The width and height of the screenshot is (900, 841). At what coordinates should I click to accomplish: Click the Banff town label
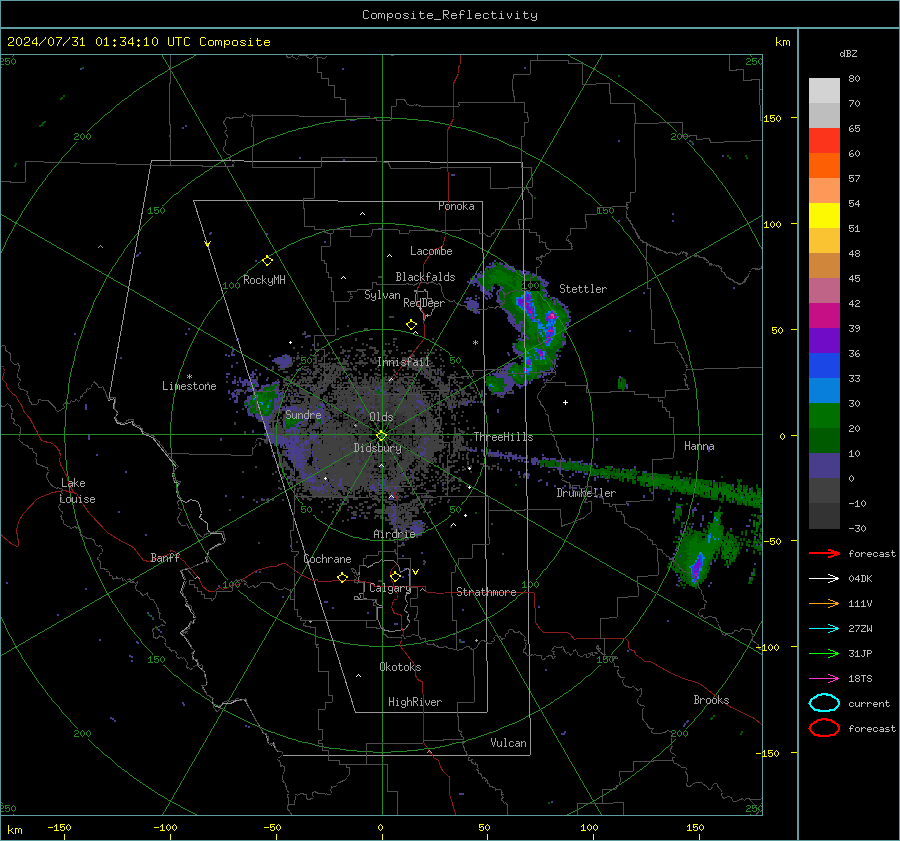tap(165, 557)
